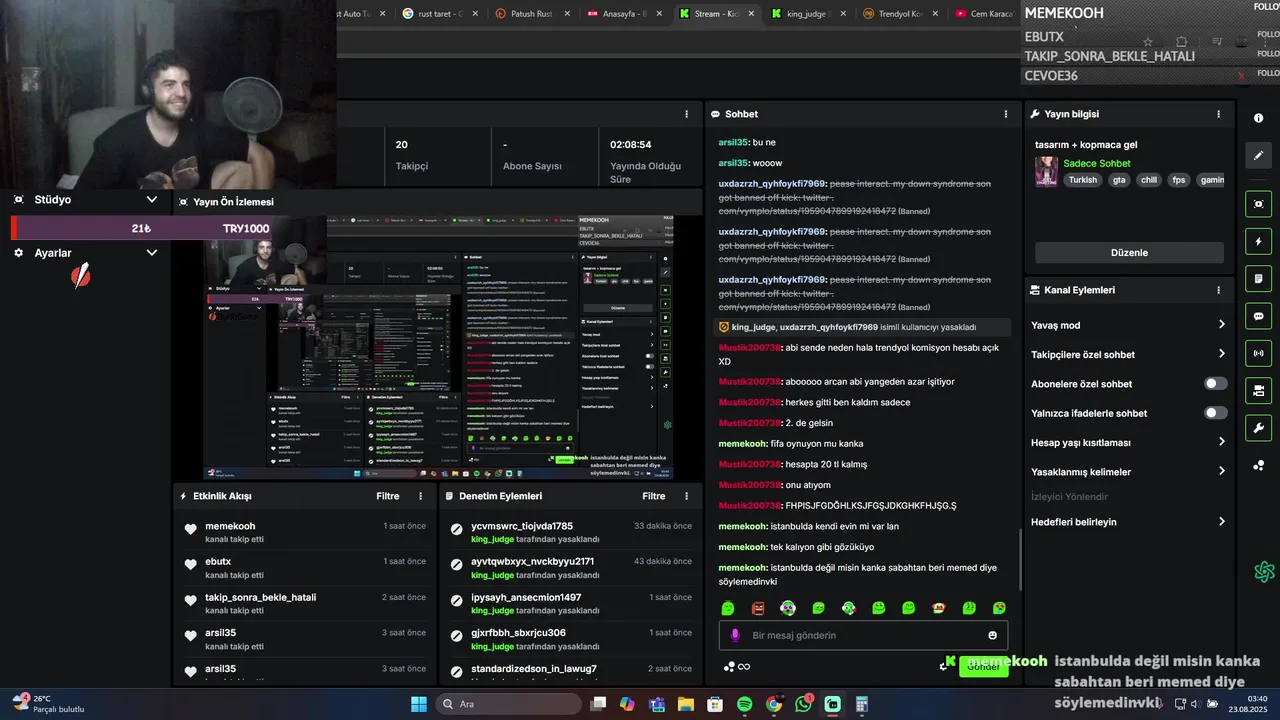This screenshot has height=720, width=1280.
Task: Click the gta tag chip
Action: click(1119, 180)
